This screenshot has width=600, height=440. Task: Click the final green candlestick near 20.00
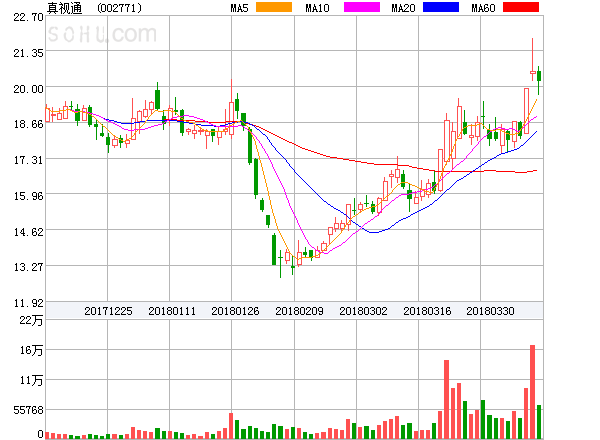click(x=539, y=80)
